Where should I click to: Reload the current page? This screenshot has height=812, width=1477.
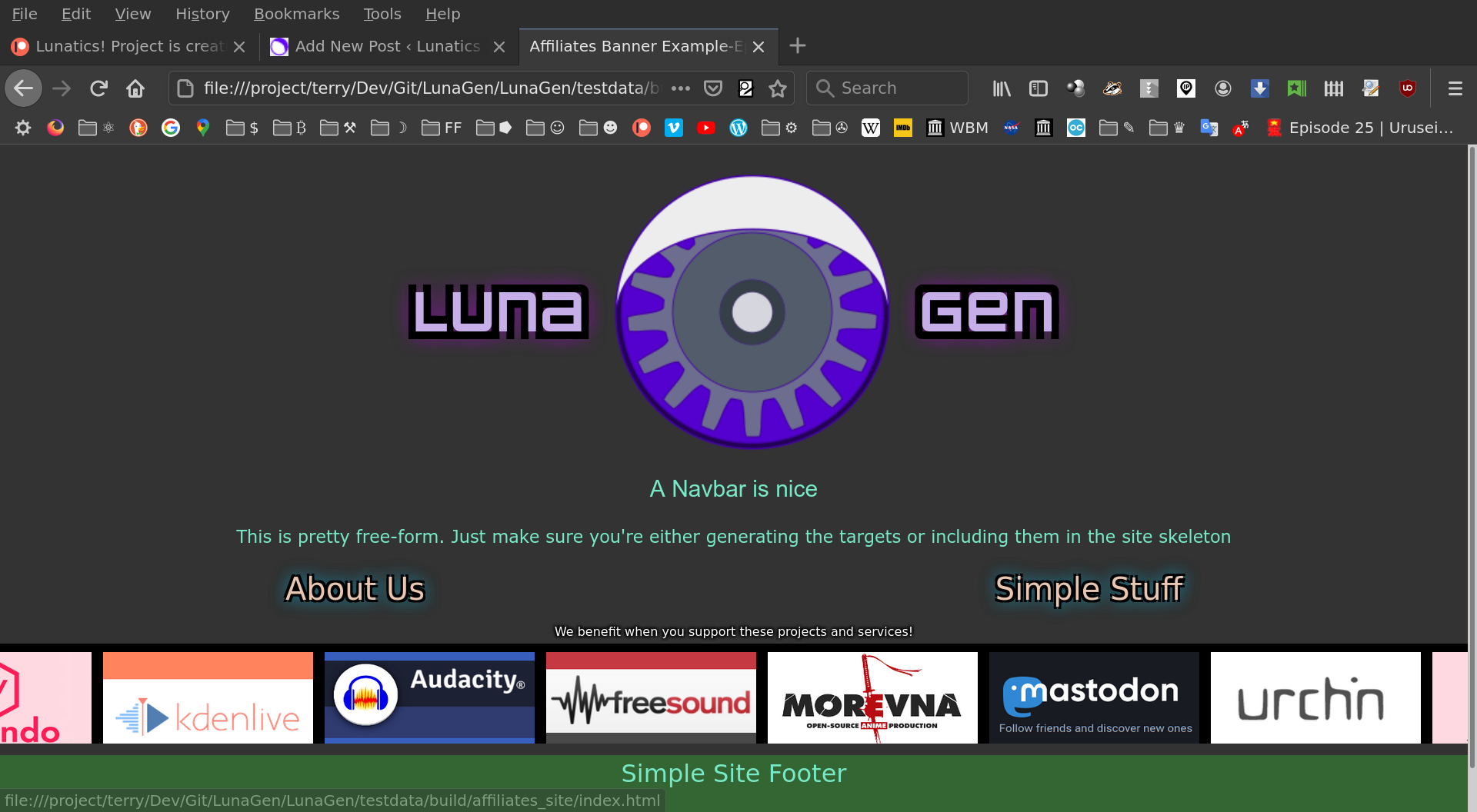coord(98,88)
